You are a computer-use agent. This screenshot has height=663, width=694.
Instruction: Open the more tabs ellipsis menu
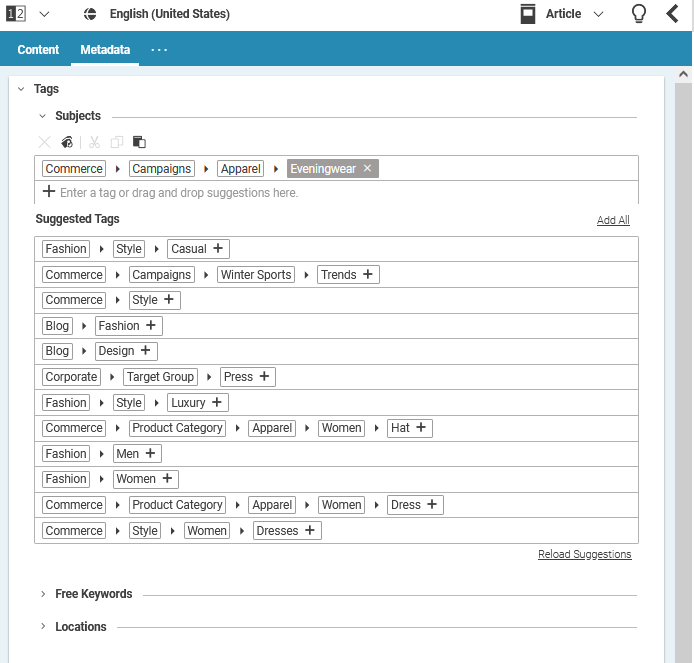(x=159, y=50)
